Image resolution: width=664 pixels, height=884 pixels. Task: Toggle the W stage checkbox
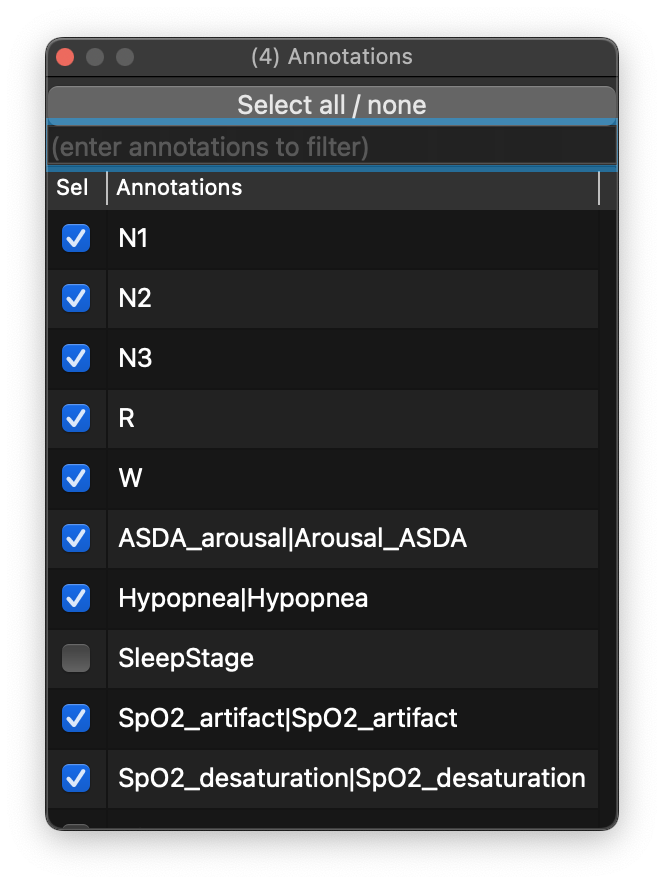[x=76, y=478]
